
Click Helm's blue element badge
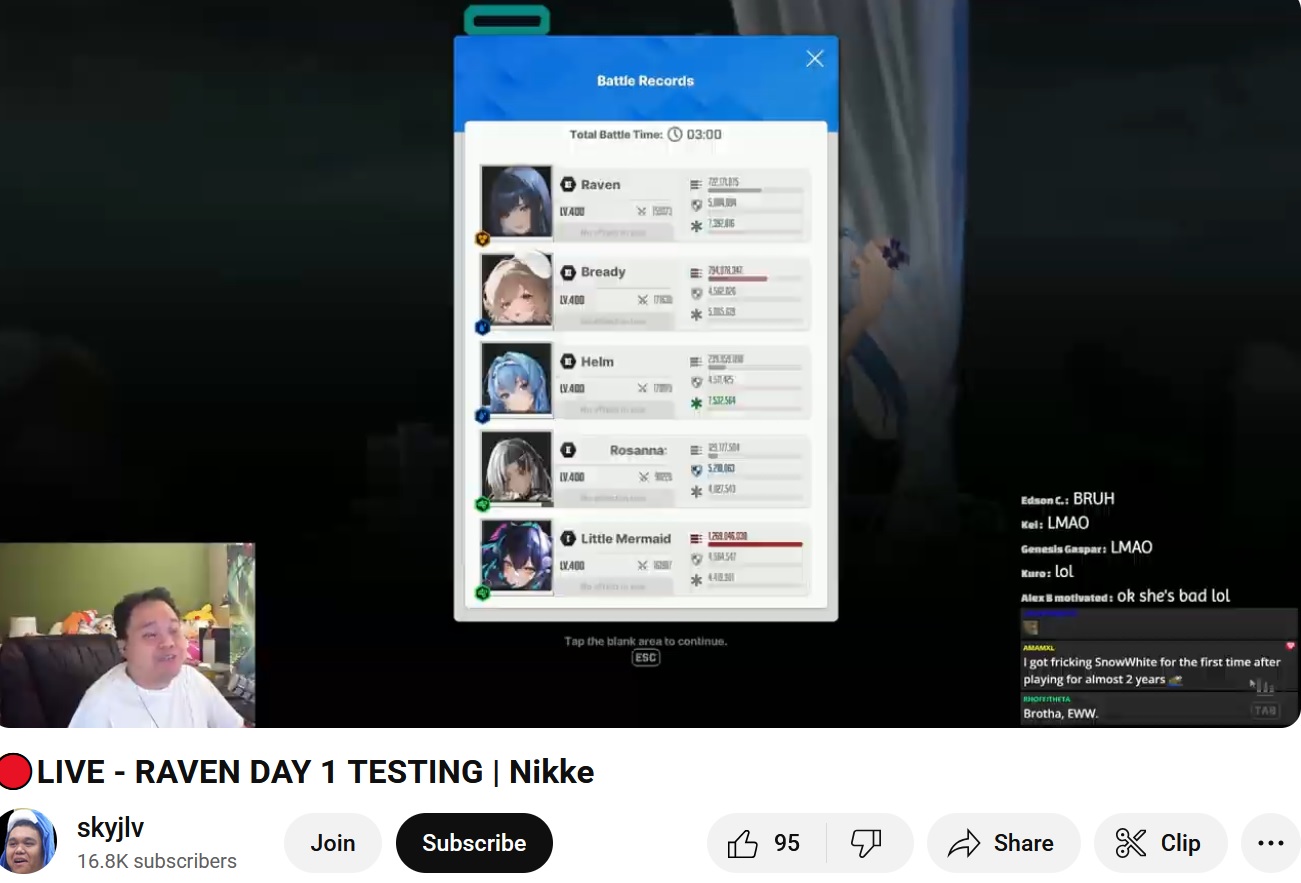482,415
